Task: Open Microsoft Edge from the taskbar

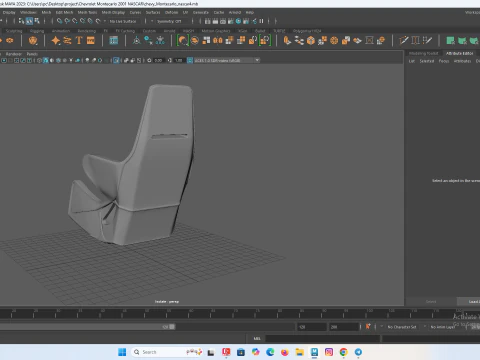Action: click(270, 352)
